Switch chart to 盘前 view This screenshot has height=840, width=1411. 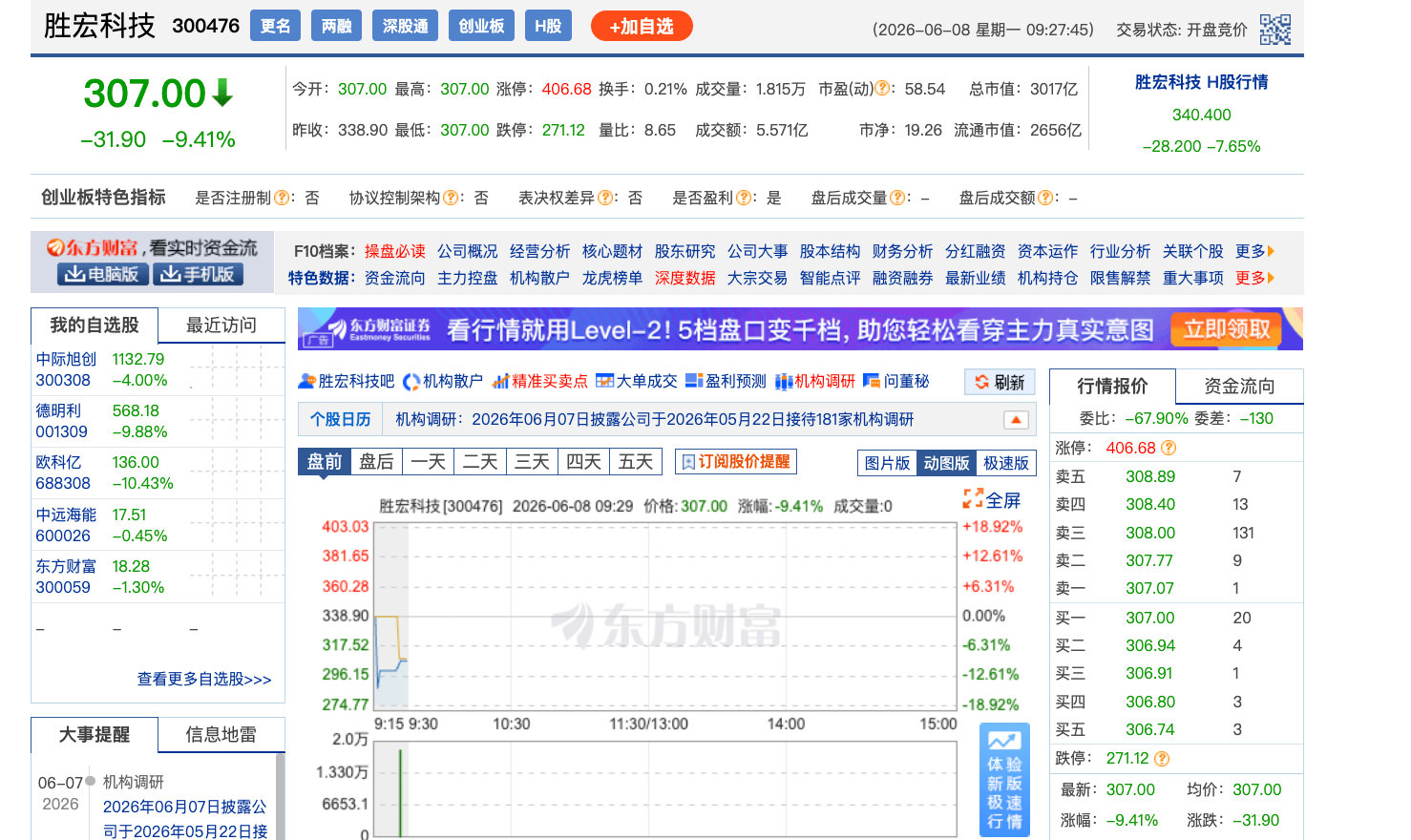click(x=325, y=462)
